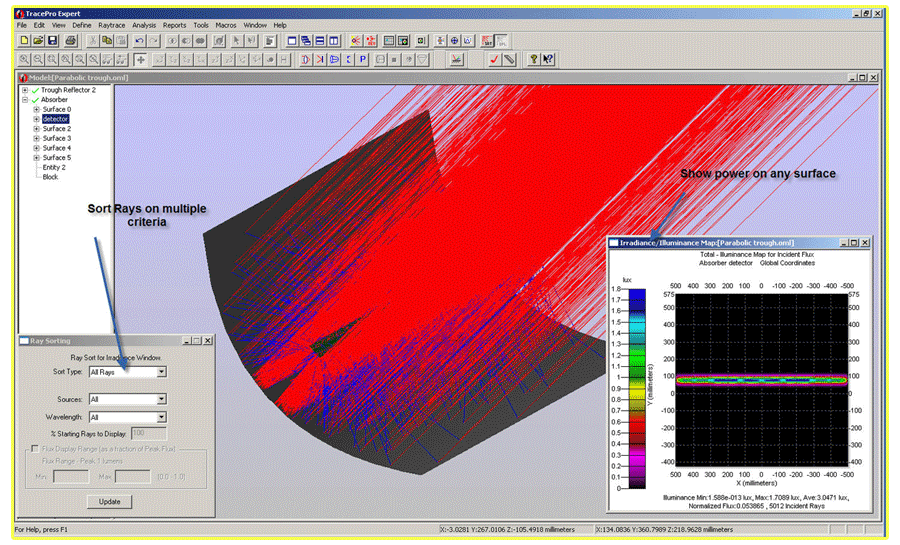
Task: Click the Update button in Ray Sorting
Action: point(109,502)
